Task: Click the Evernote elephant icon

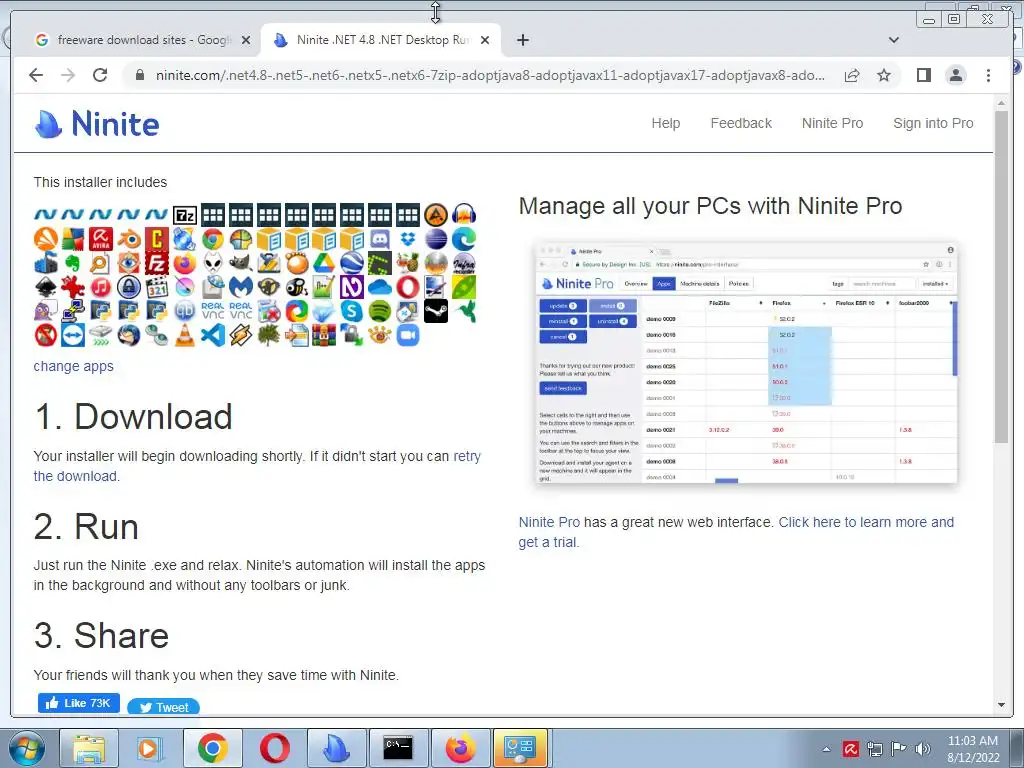Action: coord(73,263)
